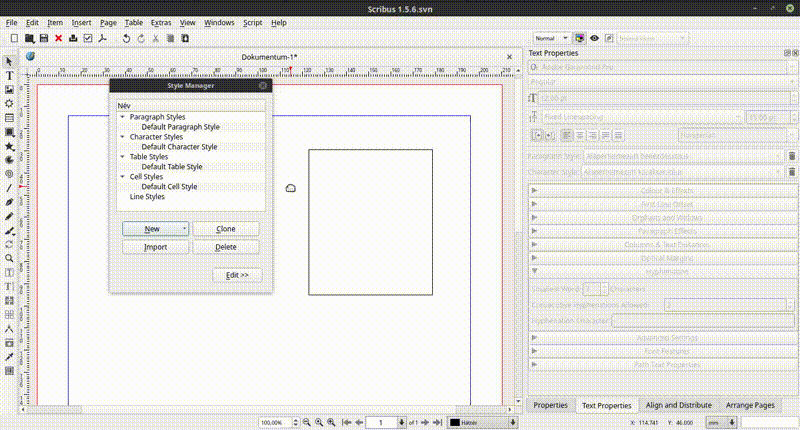Select Default Table Style item

pyautogui.click(x=171, y=167)
